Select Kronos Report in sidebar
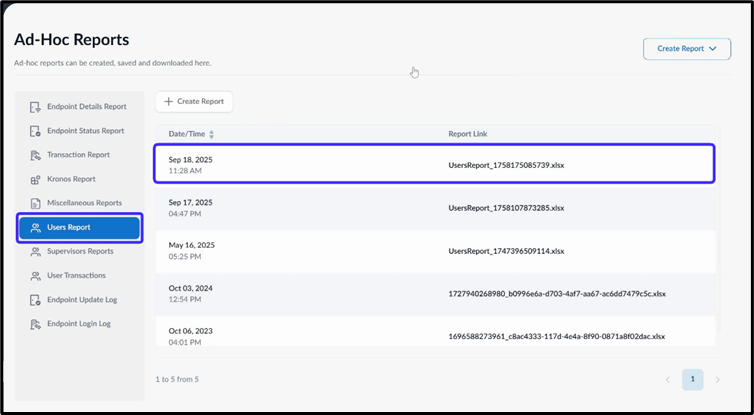Viewport: 754px width, 415px height. [80, 179]
